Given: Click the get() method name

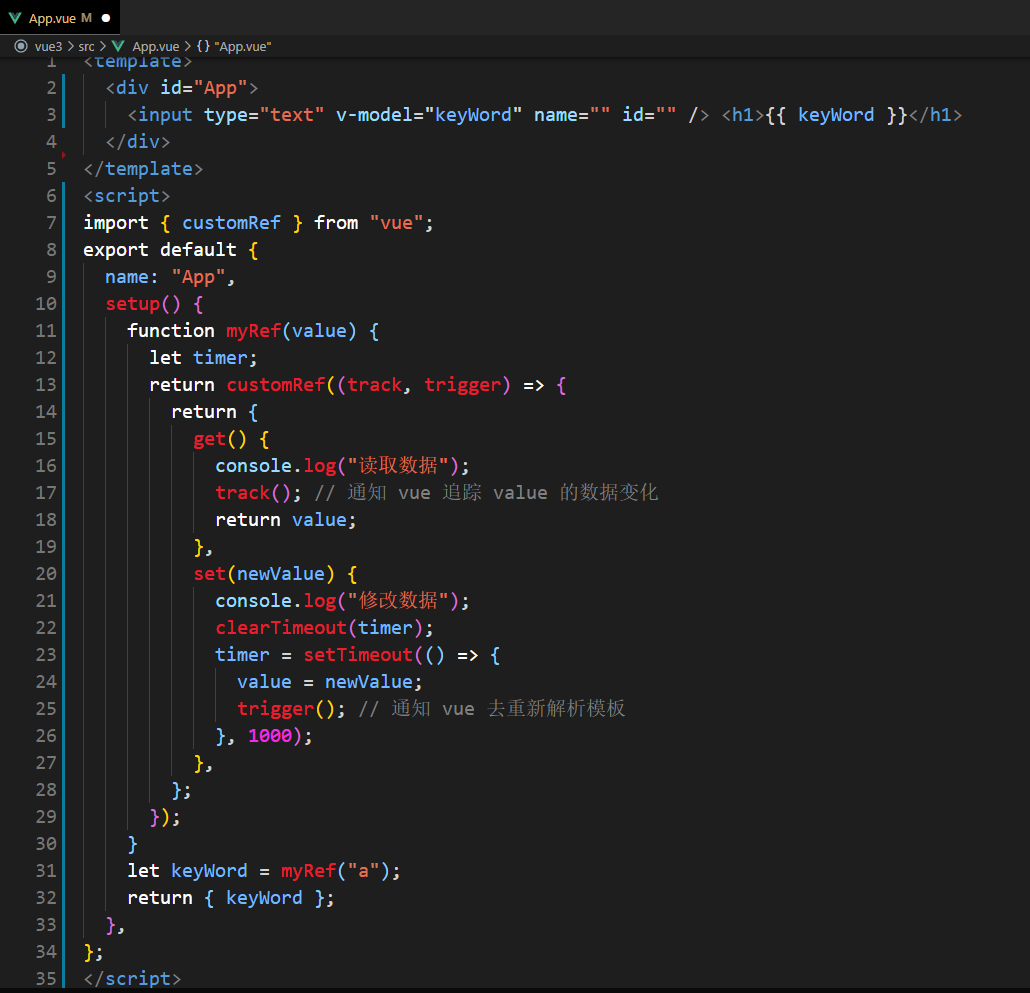Looking at the screenshot, I should (210, 439).
